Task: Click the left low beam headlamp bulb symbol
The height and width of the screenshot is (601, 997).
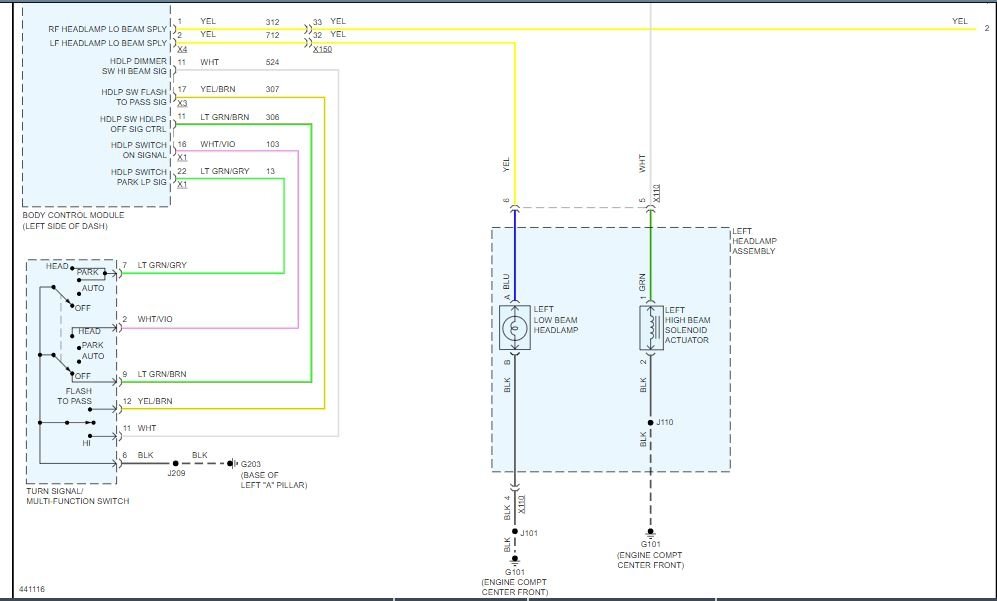Action: click(515, 327)
